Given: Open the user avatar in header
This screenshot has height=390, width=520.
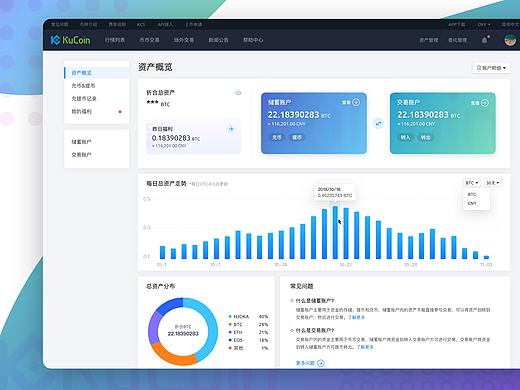Looking at the screenshot, I should click(510, 40).
